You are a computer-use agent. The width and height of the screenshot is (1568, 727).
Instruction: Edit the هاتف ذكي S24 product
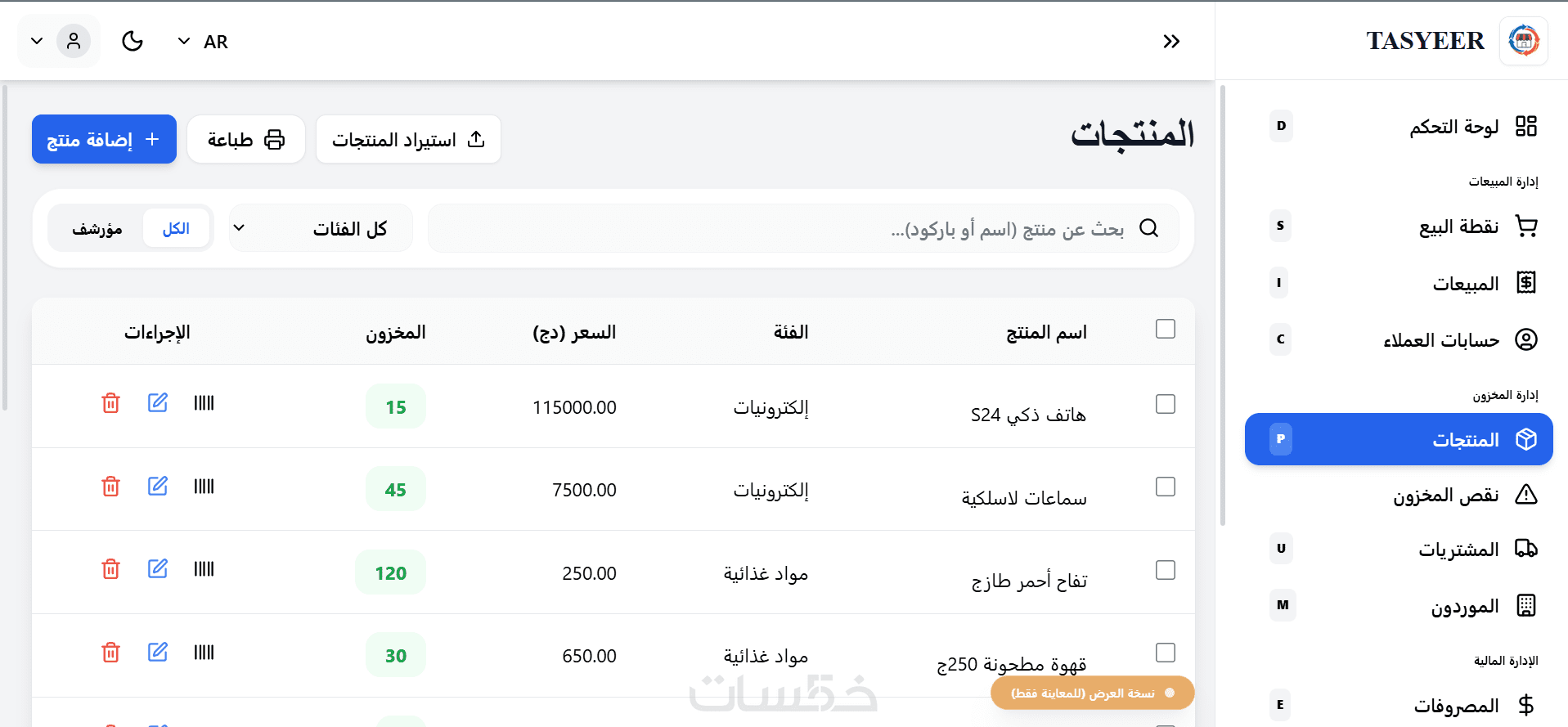click(158, 403)
